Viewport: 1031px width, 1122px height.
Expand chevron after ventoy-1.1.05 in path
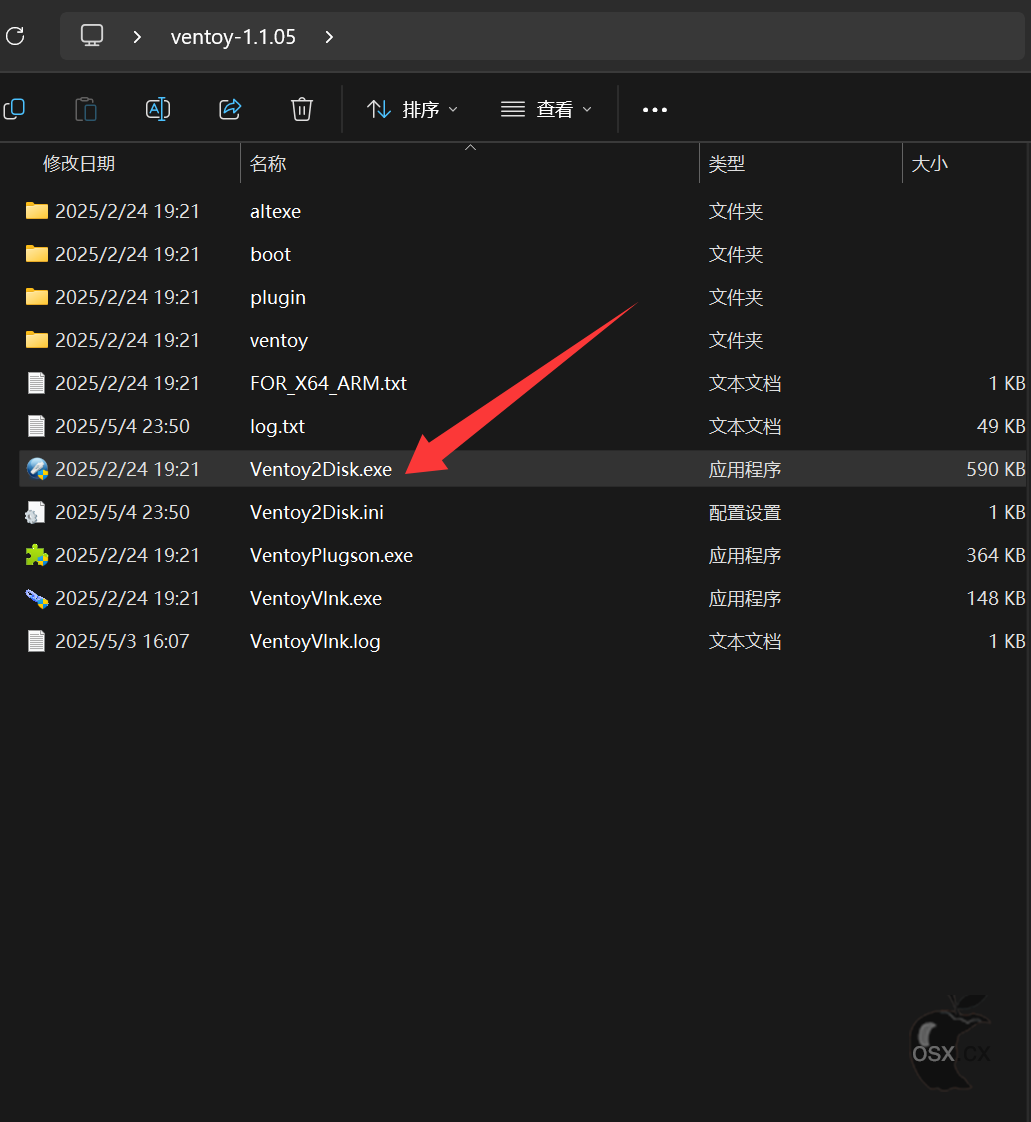coord(329,36)
